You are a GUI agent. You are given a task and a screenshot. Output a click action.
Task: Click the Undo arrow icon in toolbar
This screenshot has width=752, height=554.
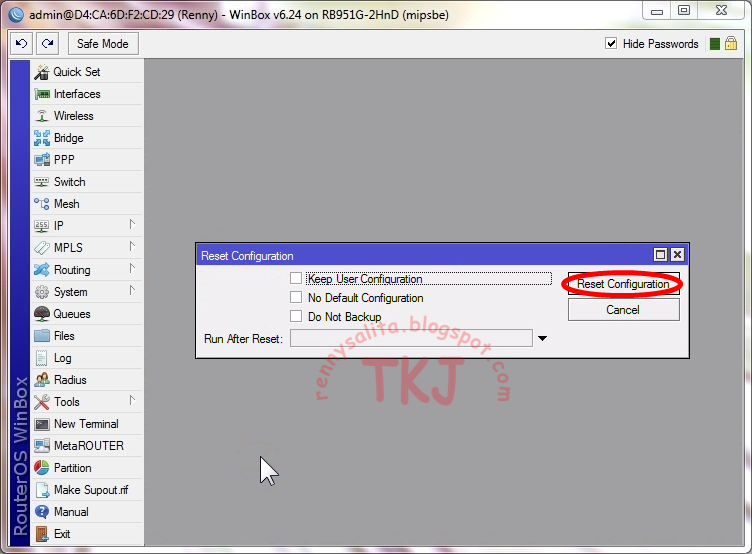point(21,44)
